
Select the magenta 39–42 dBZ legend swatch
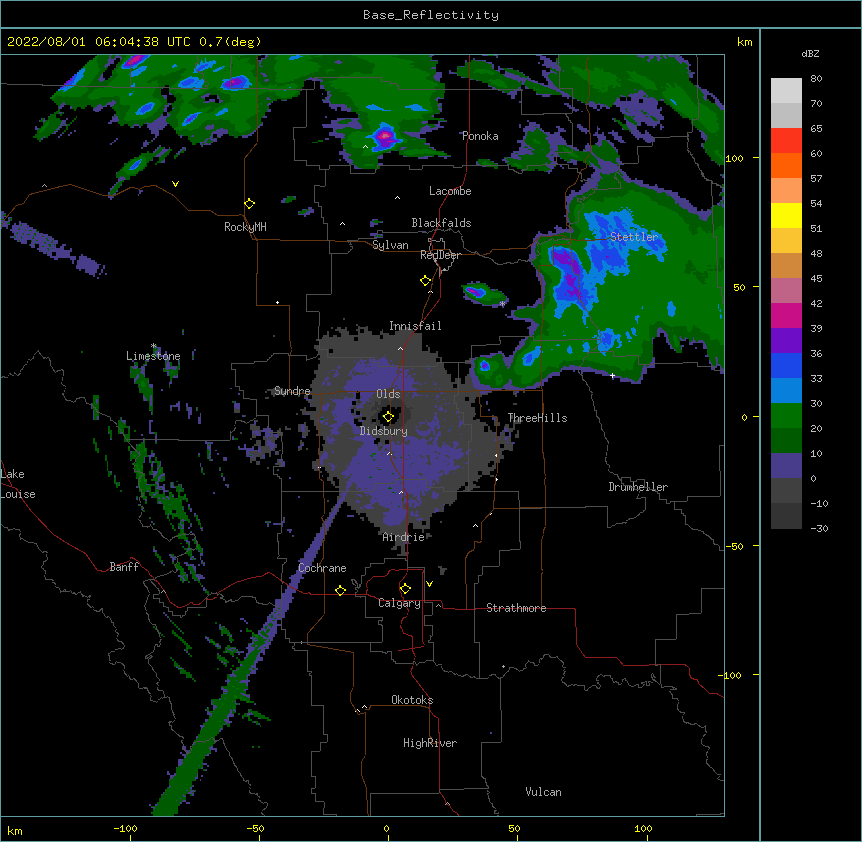786,316
